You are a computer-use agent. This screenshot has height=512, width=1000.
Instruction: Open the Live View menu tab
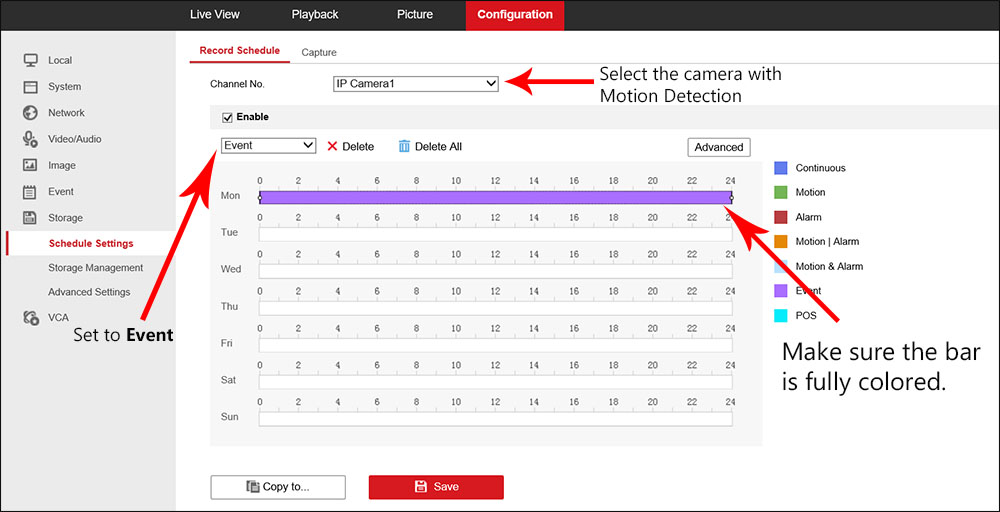point(215,15)
